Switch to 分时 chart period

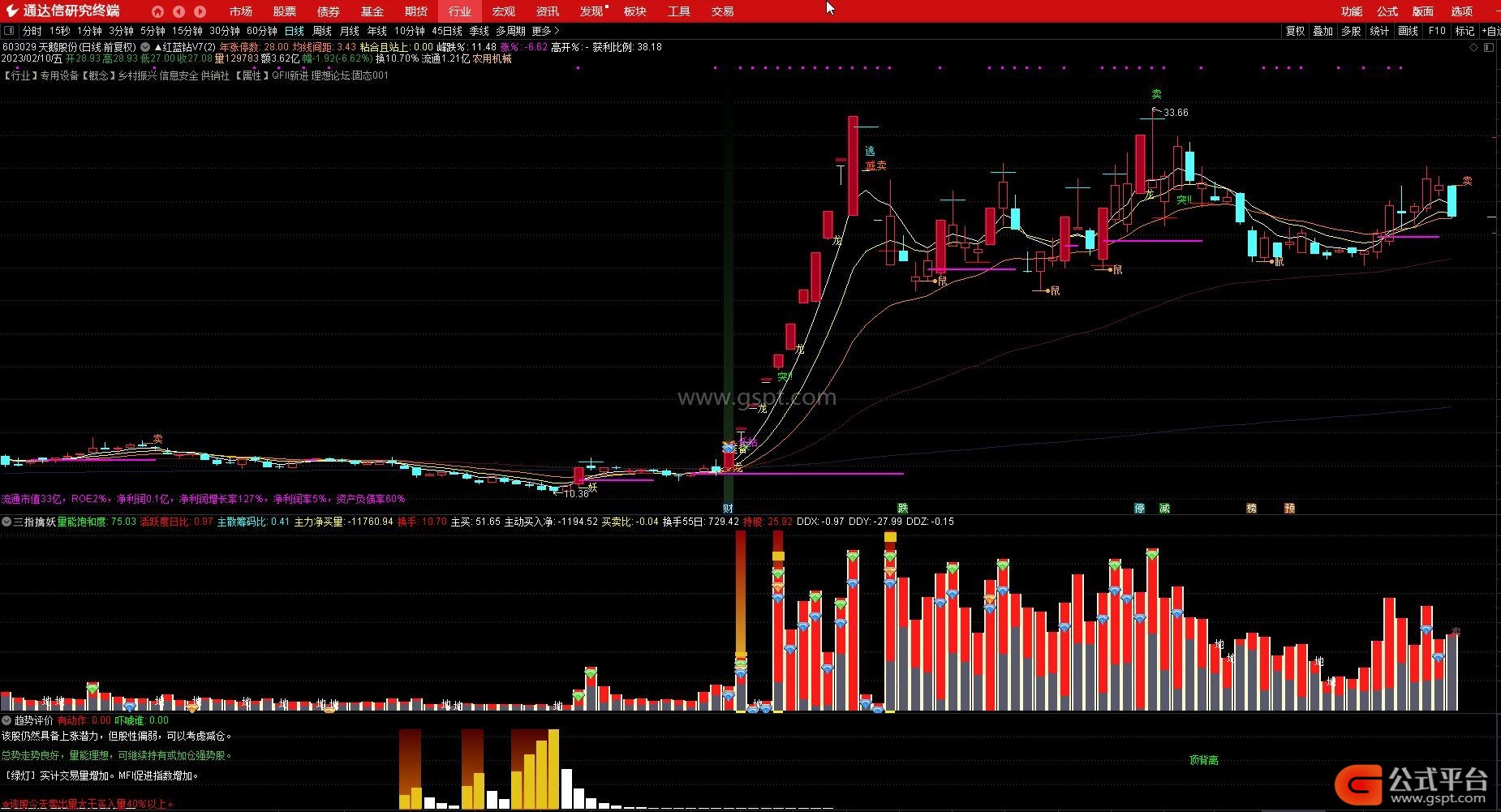click(x=32, y=31)
